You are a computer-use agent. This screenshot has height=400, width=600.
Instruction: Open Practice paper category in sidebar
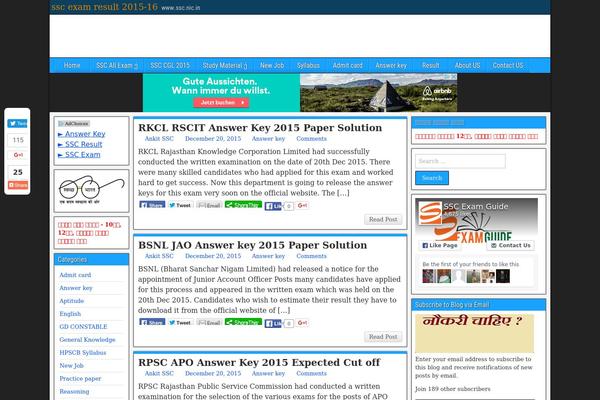point(80,379)
